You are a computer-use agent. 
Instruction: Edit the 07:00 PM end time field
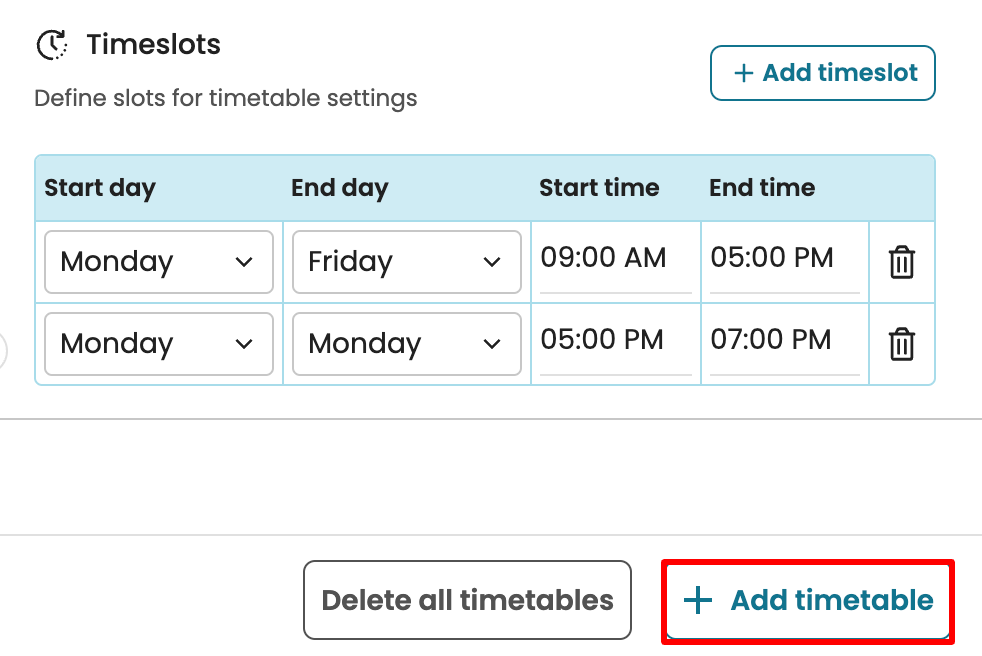click(783, 340)
